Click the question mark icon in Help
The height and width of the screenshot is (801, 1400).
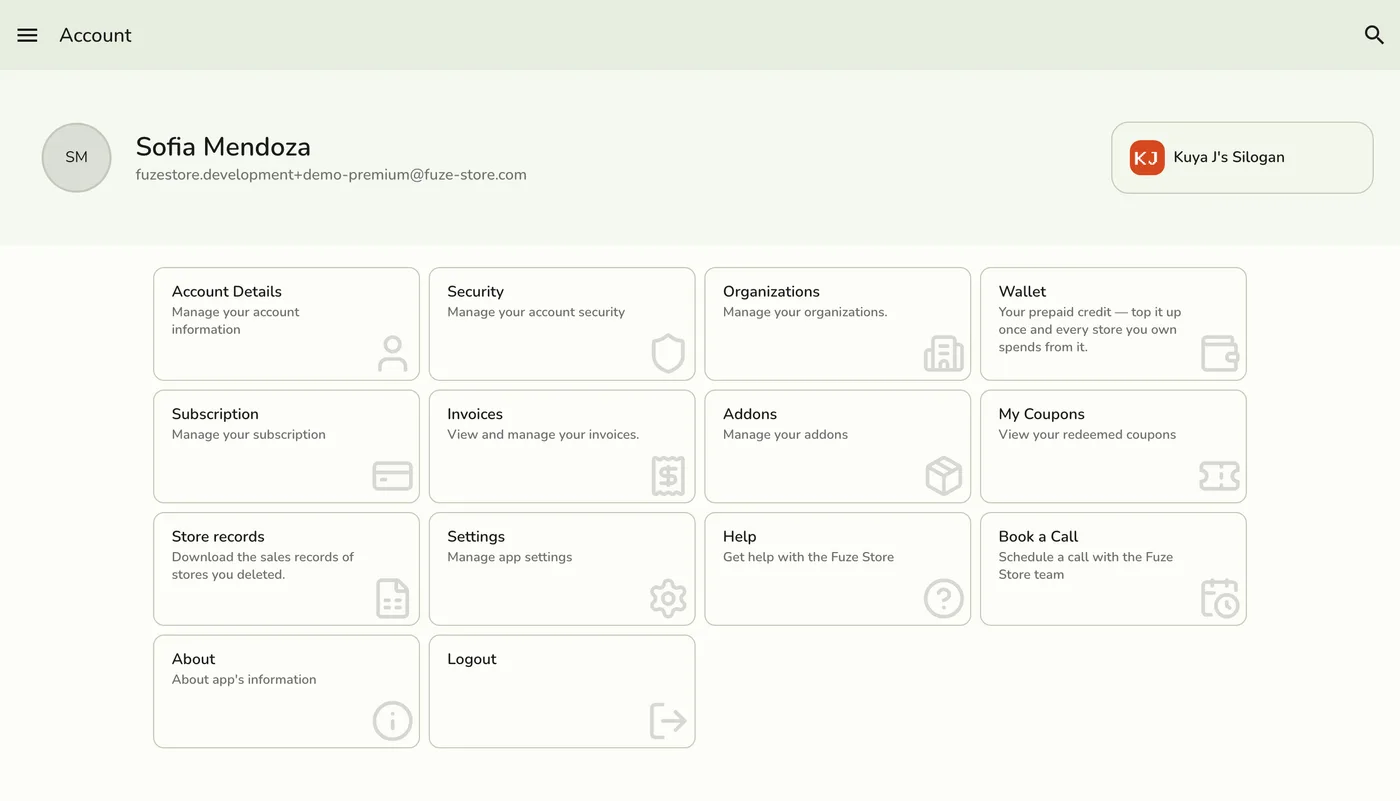(x=943, y=599)
